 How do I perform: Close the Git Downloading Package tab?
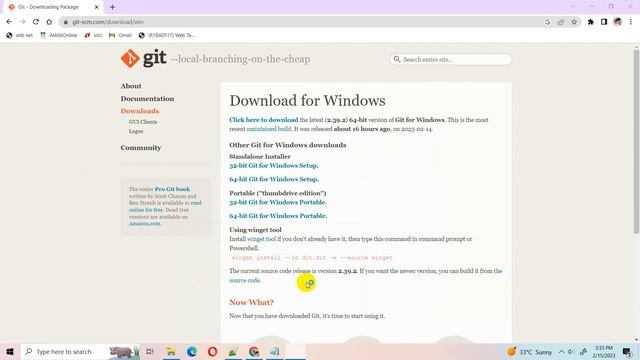point(96,7)
